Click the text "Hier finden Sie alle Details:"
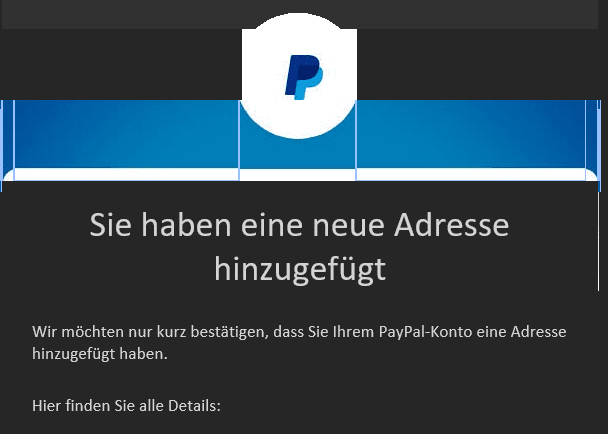Viewport: 608px width, 434px height. coord(126,406)
